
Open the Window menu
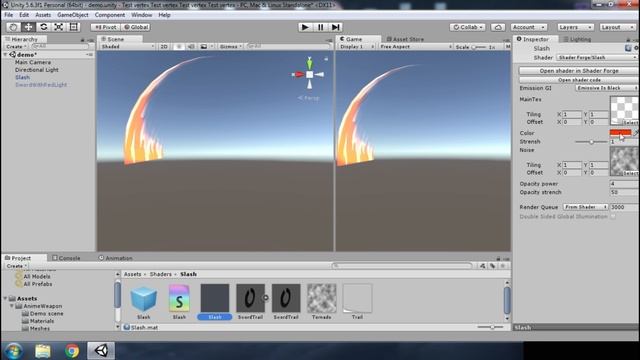point(141,15)
